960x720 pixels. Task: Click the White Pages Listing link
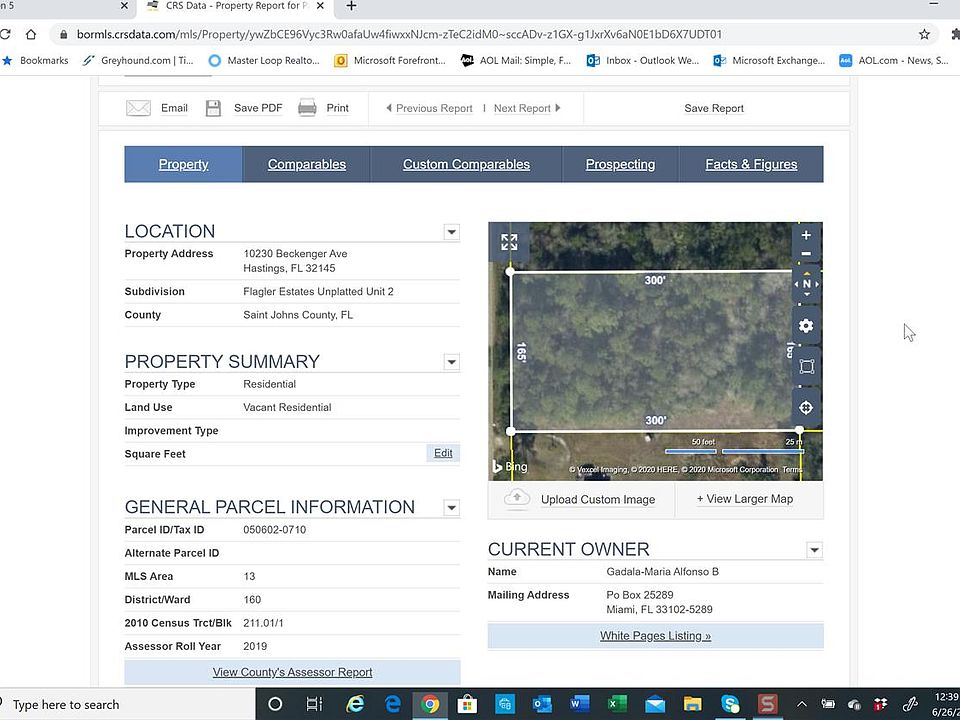(x=655, y=636)
